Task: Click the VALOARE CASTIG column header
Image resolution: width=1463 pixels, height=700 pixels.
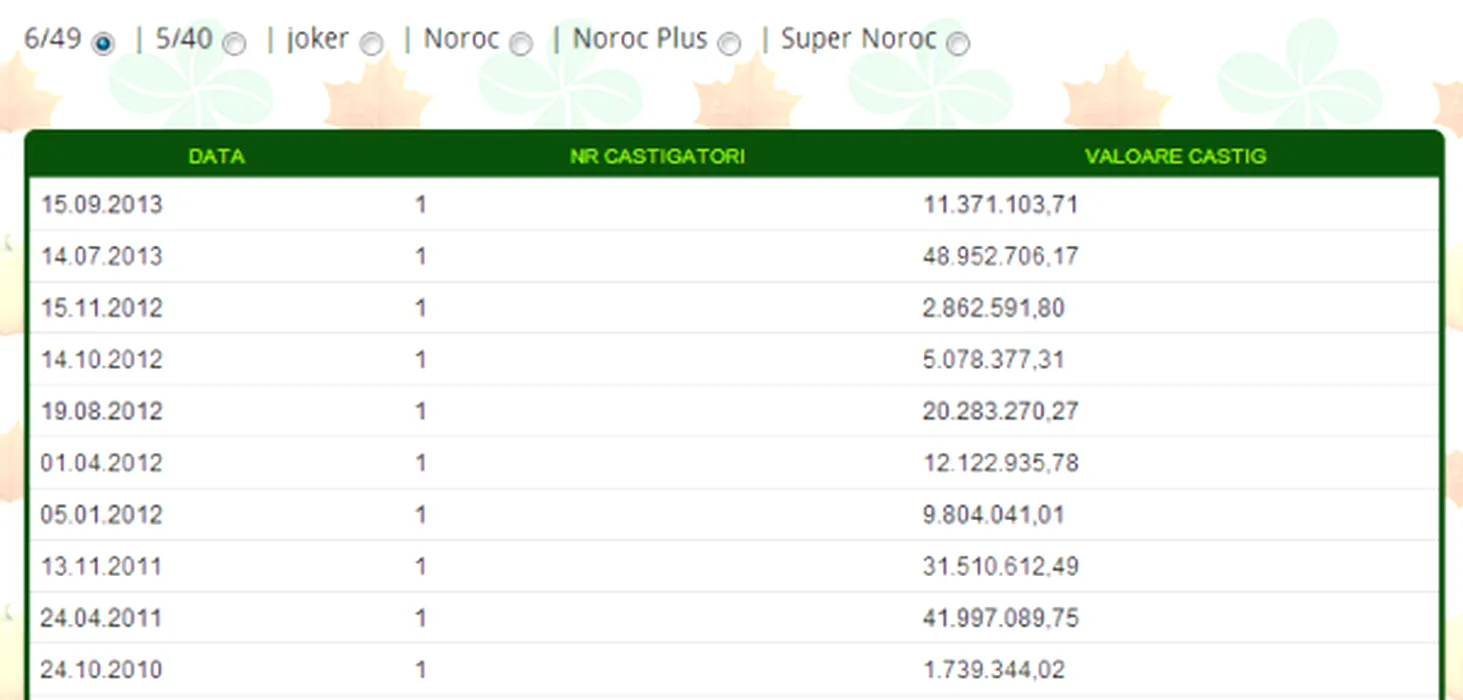Action: 1175,157
